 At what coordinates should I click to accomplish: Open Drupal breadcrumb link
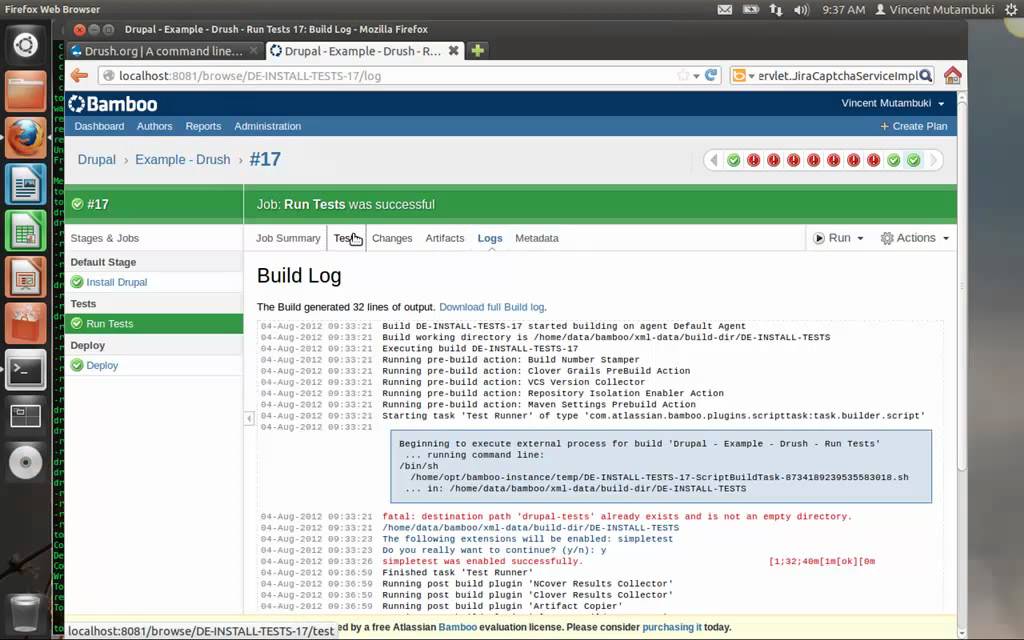pos(97,160)
